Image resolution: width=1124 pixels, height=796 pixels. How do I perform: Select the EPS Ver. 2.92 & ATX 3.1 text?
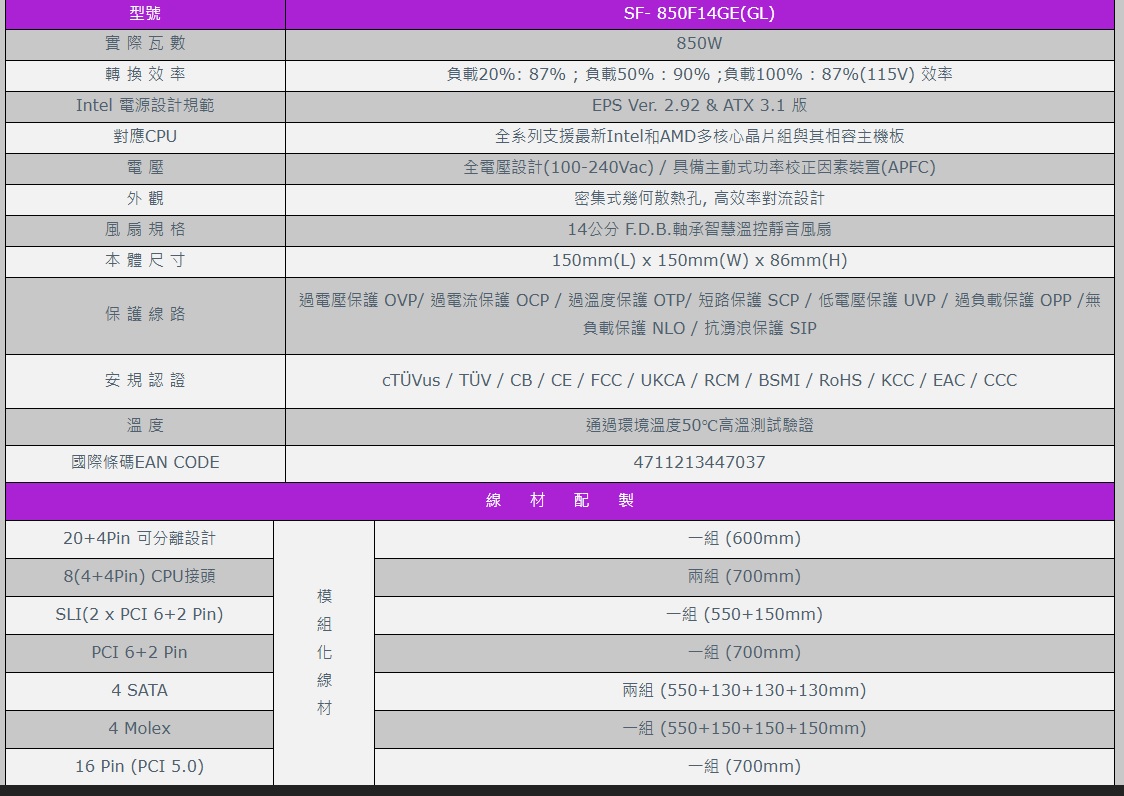tap(699, 106)
